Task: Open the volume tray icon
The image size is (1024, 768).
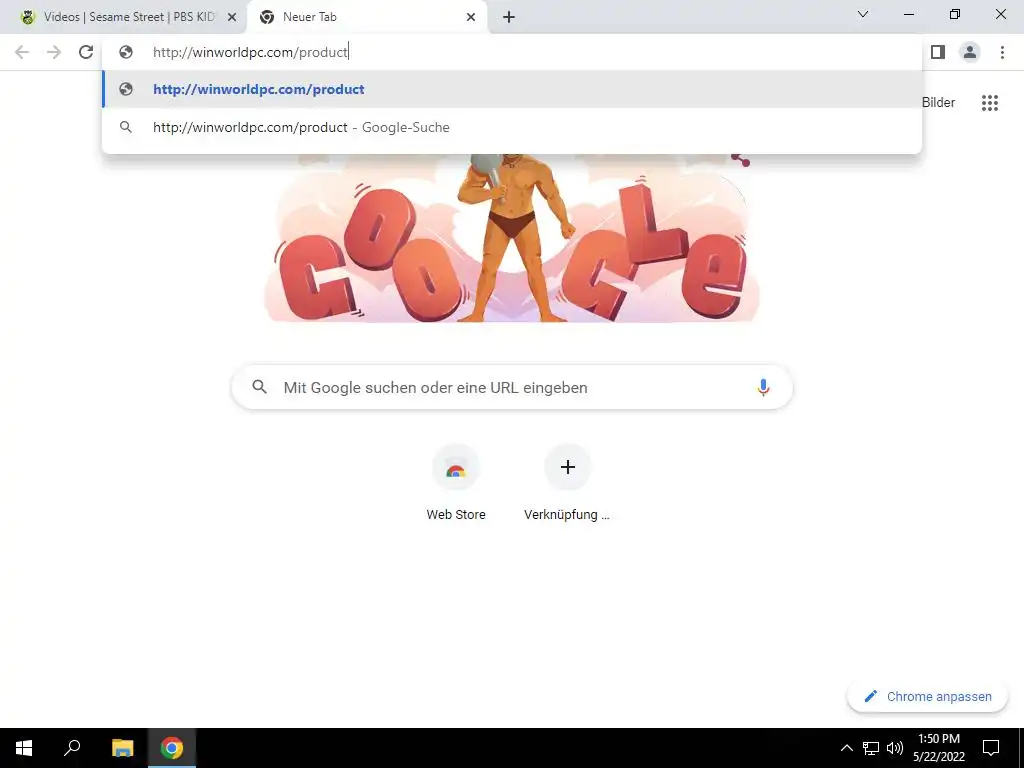Action: click(895, 748)
